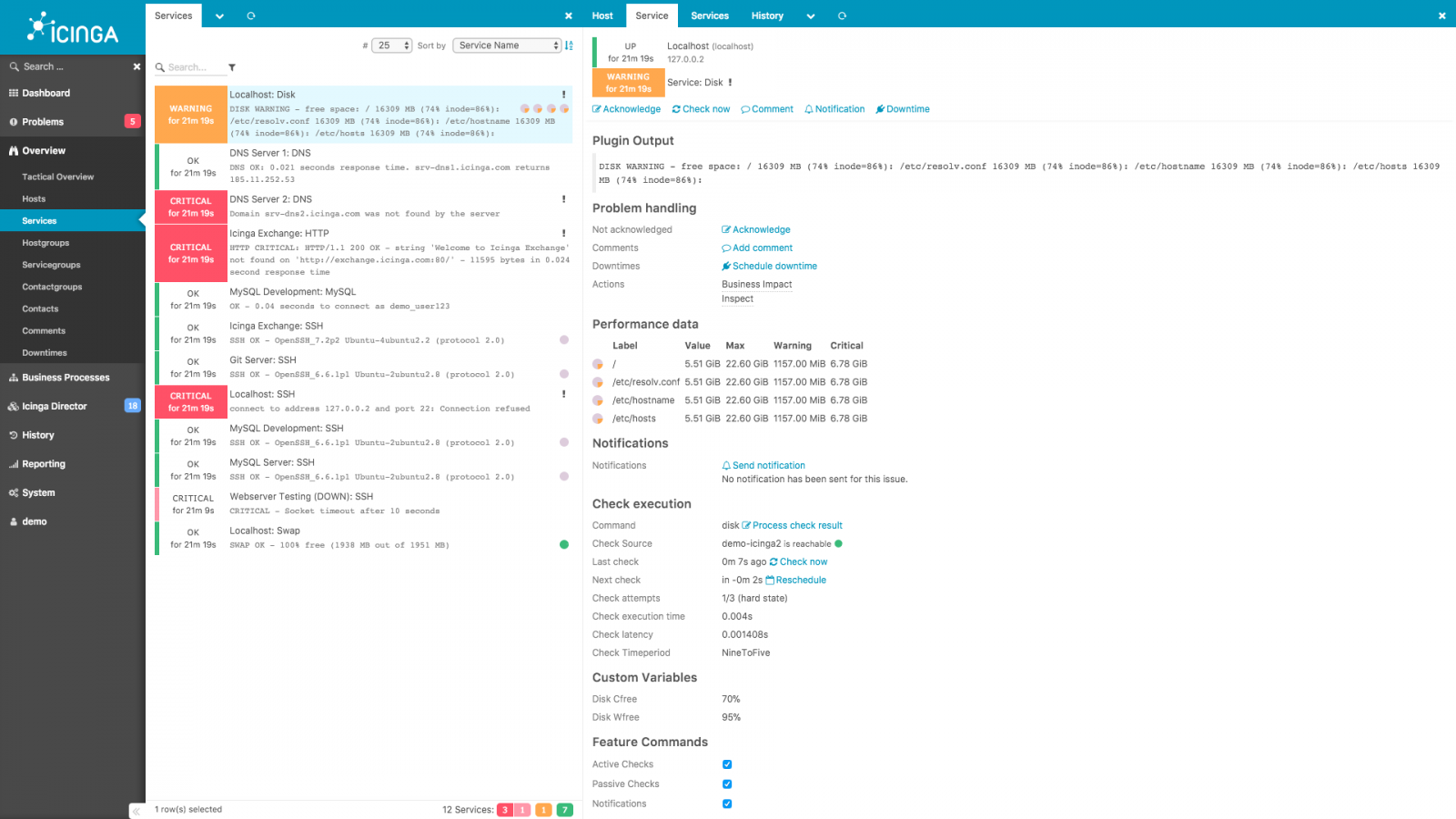Click the green reachable dot beside demo-icinga2
The image size is (1456, 819).
click(838, 544)
